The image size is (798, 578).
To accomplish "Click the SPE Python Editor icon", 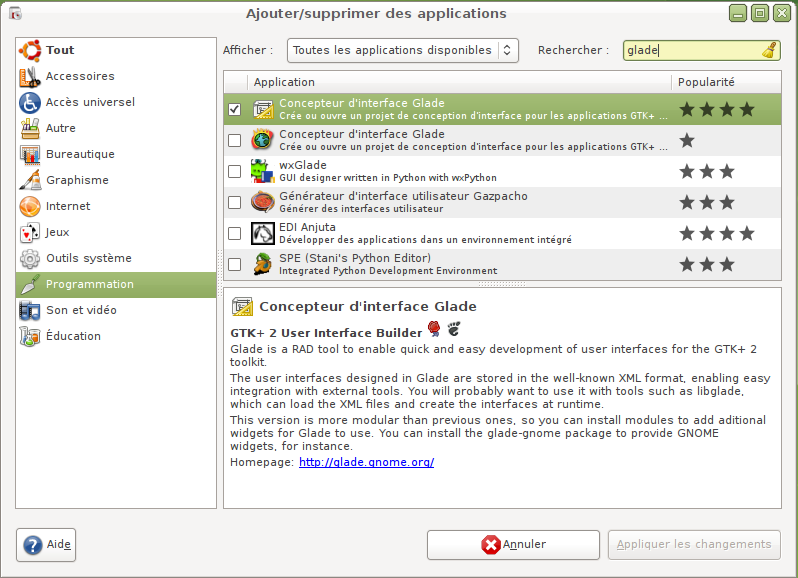I will point(263,265).
